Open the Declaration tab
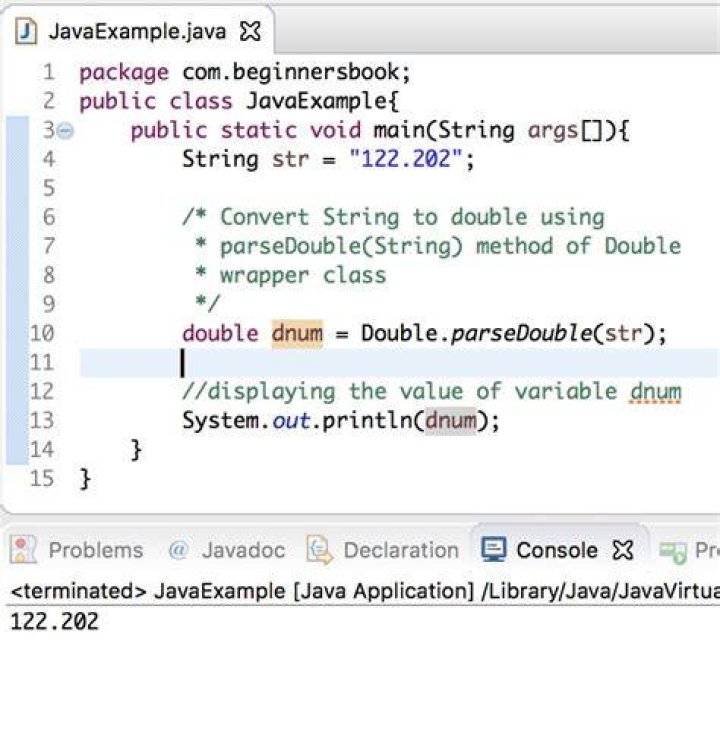The height and width of the screenshot is (732, 720). (383, 550)
